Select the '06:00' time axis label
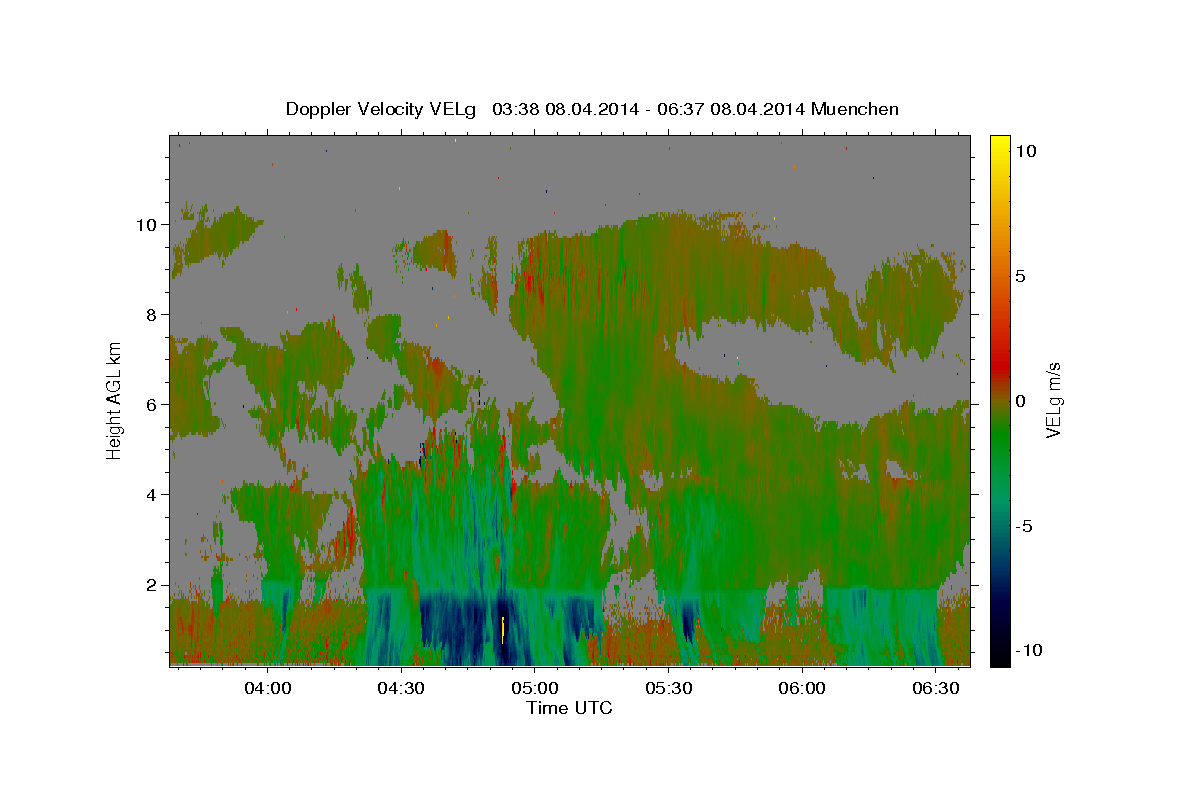Viewport: 1200px width, 800px height. 803,688
